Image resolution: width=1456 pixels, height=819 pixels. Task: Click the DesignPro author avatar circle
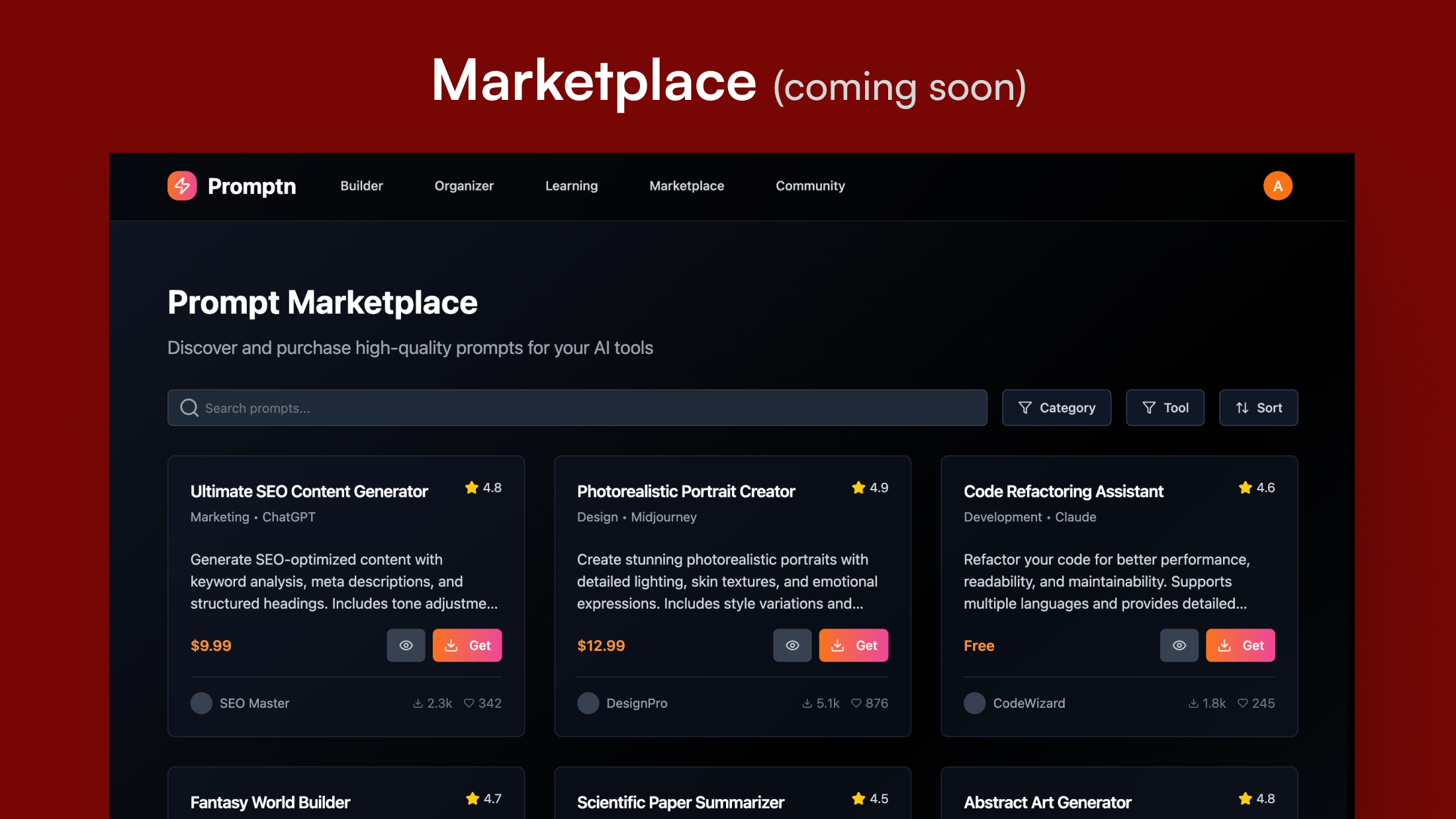coord(588,703)
